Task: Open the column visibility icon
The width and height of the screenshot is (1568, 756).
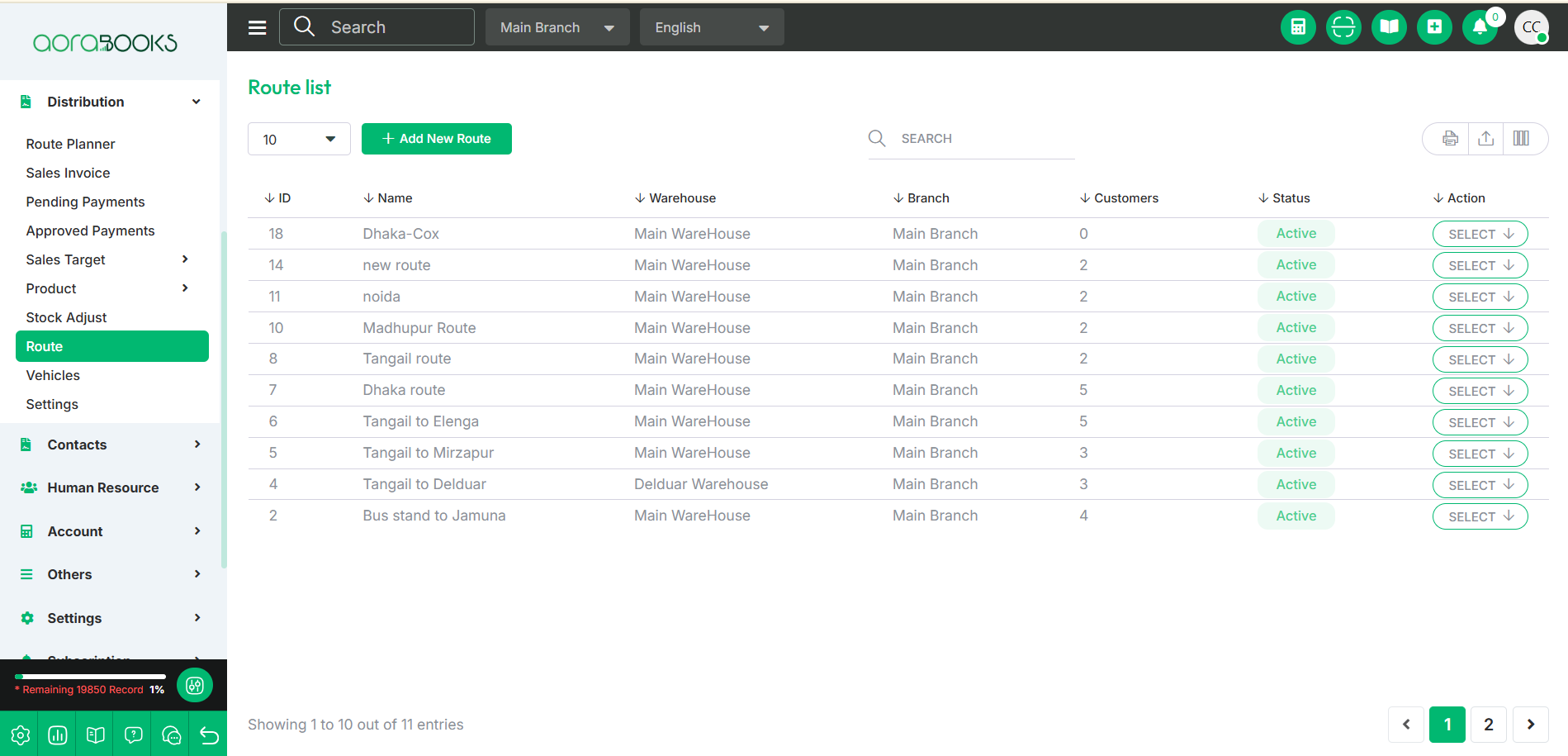Action: pos(1521,139)
